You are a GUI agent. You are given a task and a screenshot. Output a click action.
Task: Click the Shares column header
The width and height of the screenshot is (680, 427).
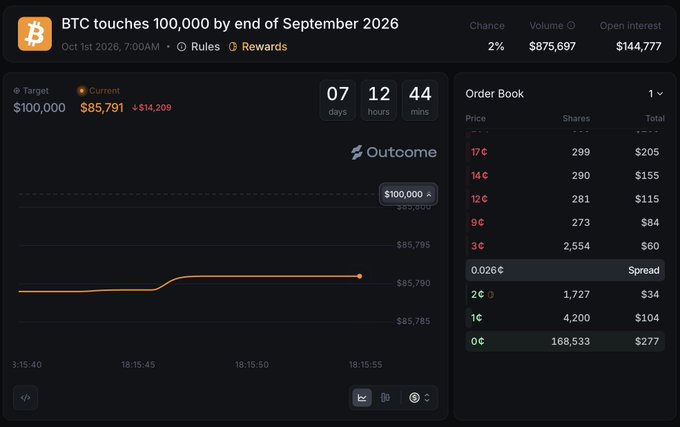pyautogui.click(x=576, y=118)
